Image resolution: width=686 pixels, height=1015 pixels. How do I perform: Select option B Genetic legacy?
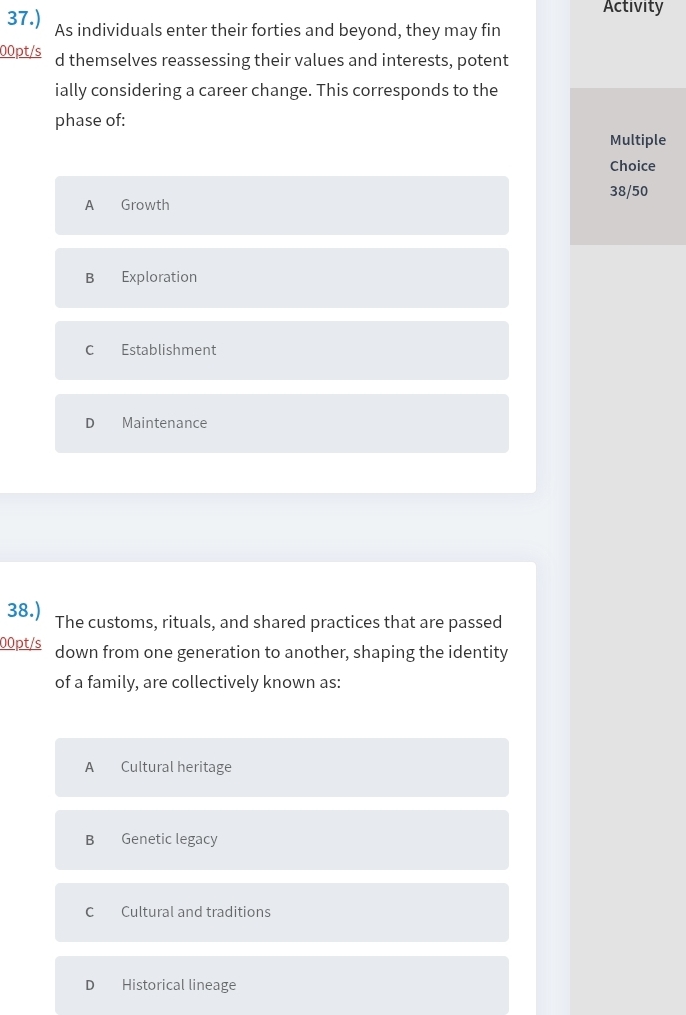pyautogui.click(x=282, y=840)
